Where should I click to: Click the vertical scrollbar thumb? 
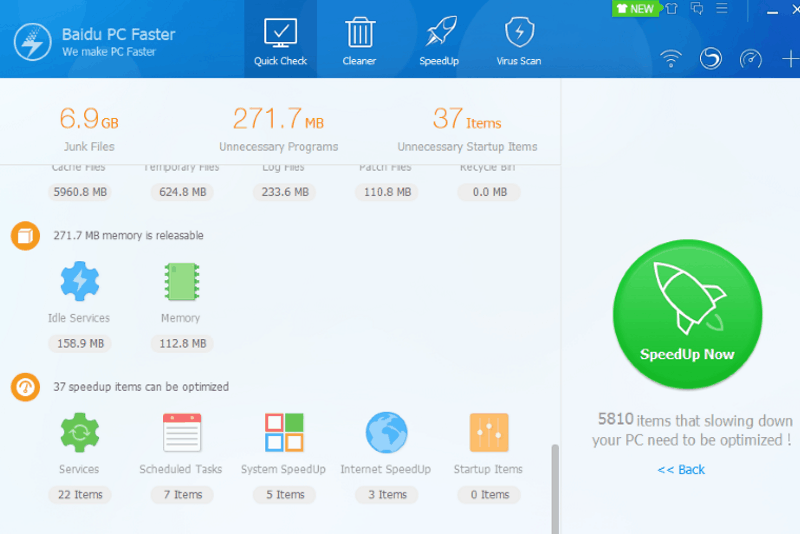(555, 489)
